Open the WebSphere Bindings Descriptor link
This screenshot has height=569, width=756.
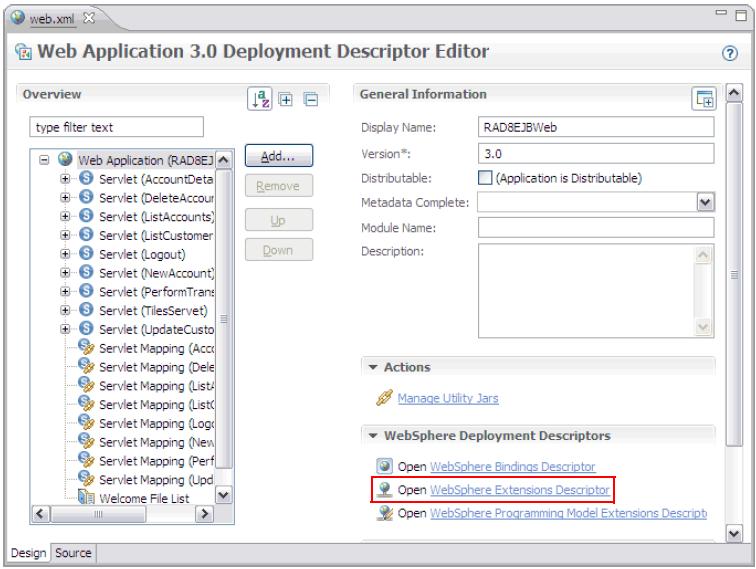pyautogui.click(x=513, y=467)
